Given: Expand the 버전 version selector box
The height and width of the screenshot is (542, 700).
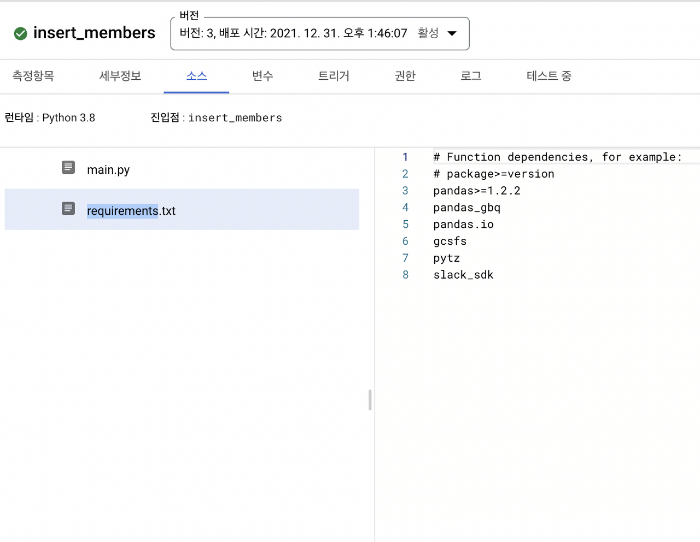Looking at the screenshot, I should [320, 34].
